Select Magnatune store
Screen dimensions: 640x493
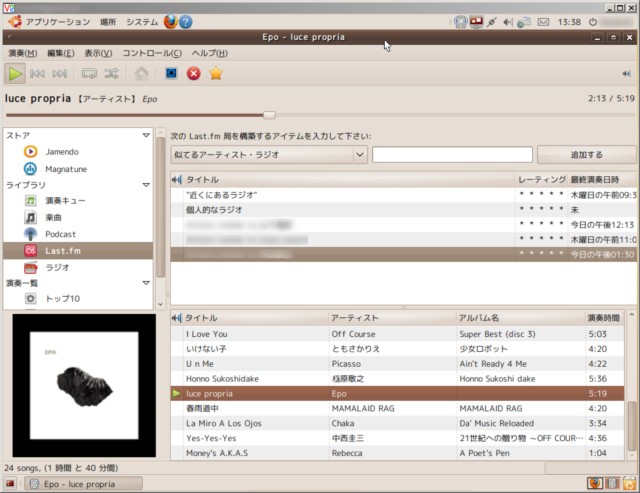coord(66,169)
